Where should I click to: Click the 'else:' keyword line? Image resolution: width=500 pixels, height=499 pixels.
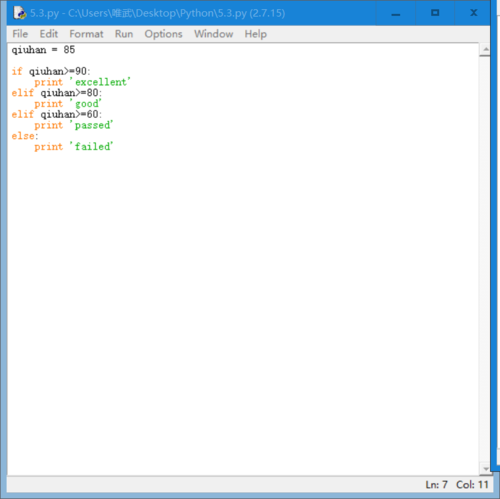tap(25, 136)
